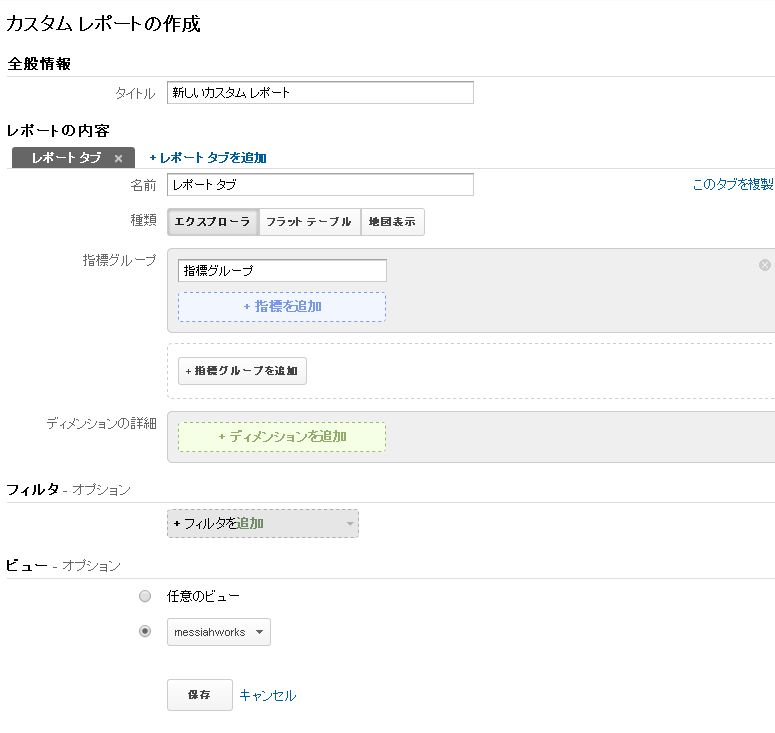
Task: Open the フィルタを追加 dropdown
Action: point(263,523)
